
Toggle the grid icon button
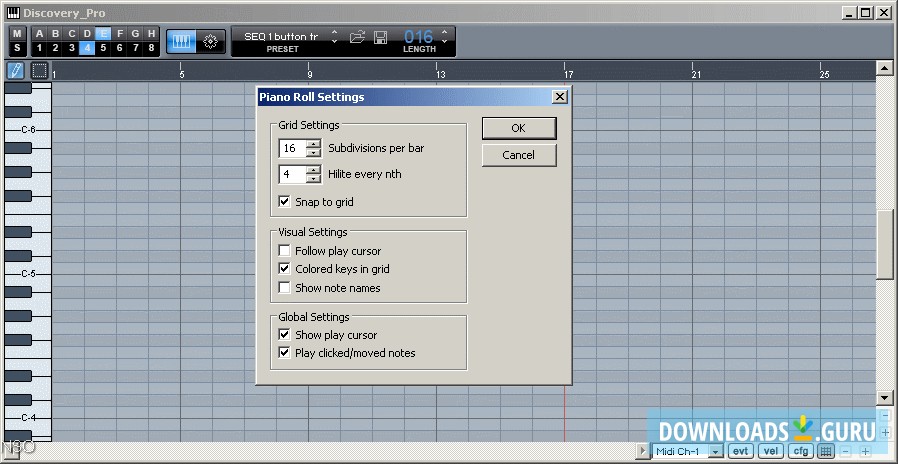click(x=825, y=451)
